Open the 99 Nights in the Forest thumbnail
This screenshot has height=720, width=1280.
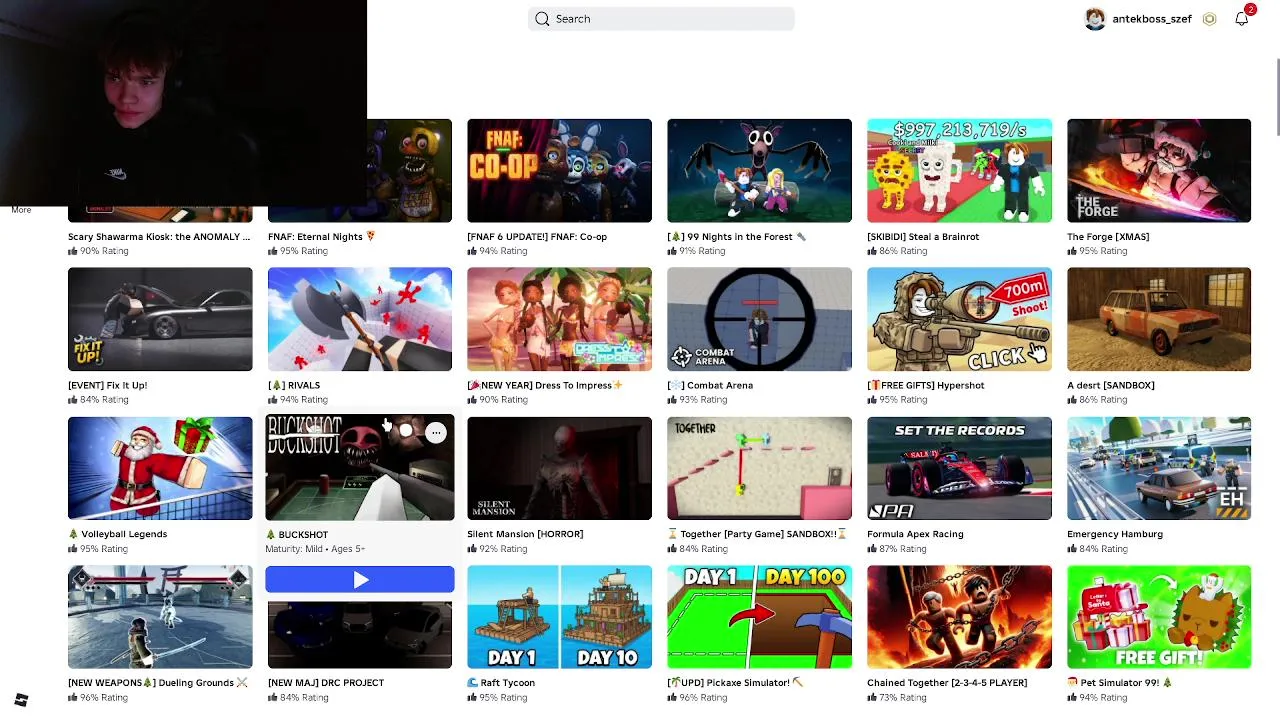point(759,170)
